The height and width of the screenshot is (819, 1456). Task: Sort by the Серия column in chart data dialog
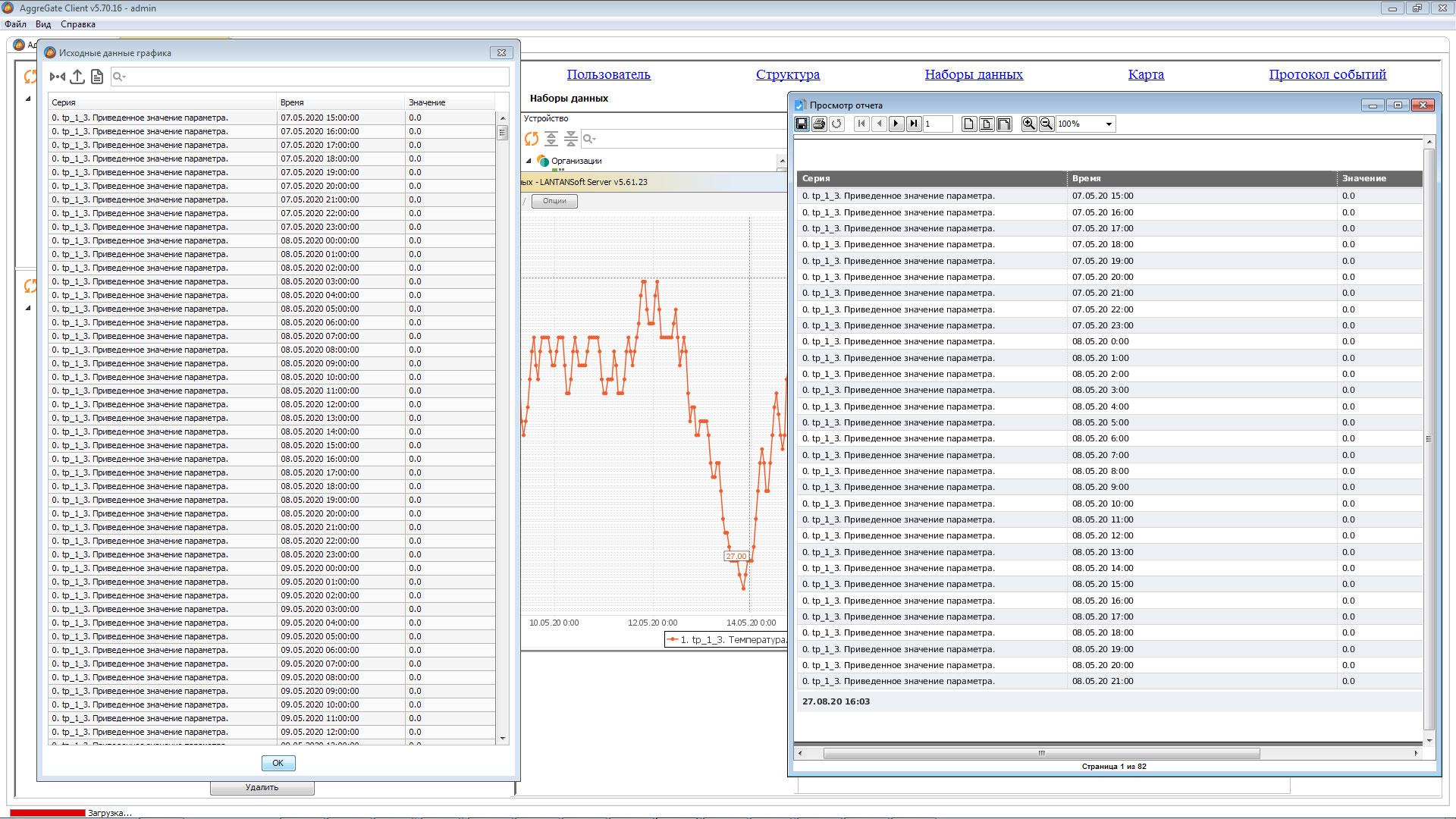tap(162, 102)
